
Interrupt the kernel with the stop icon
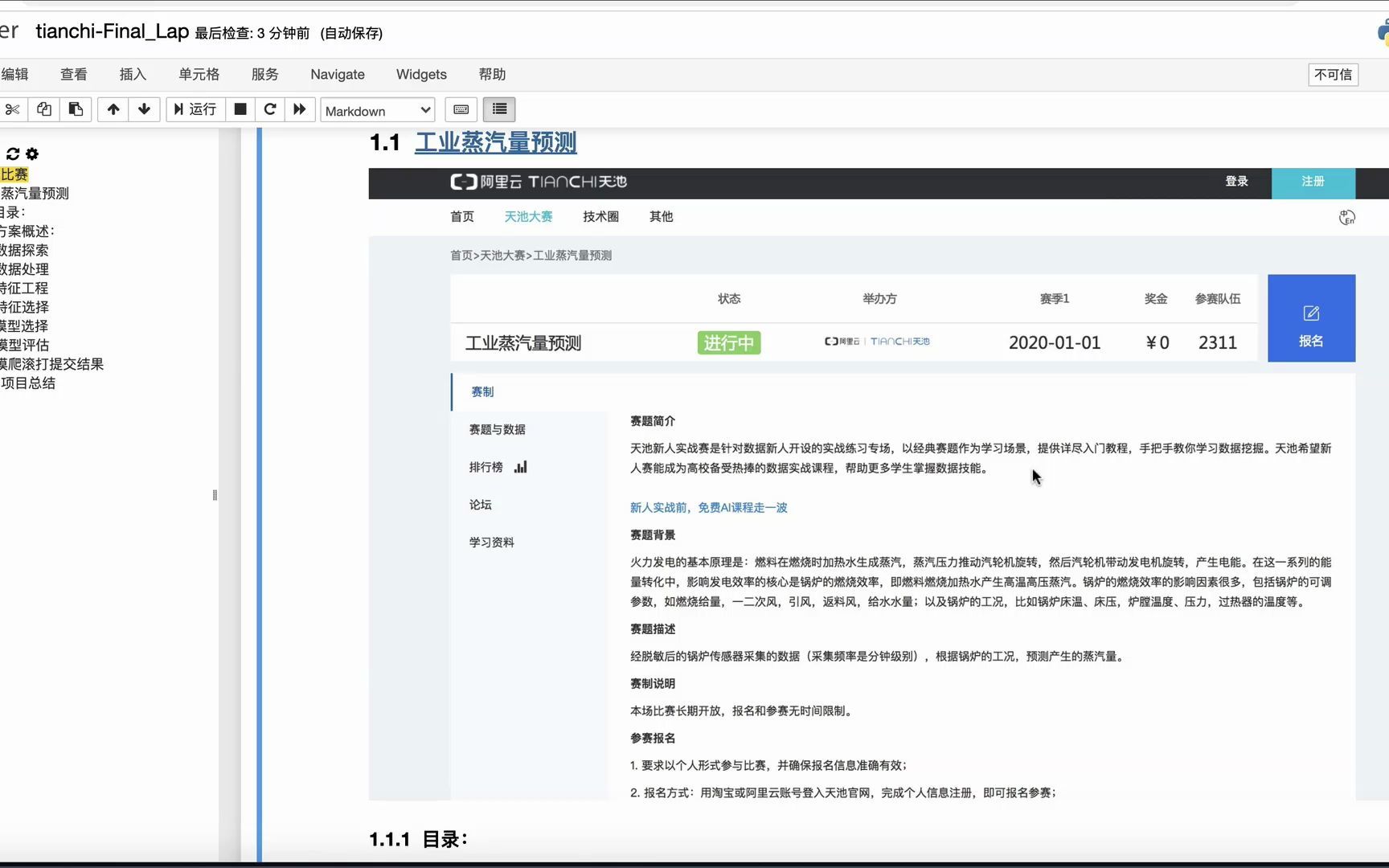(240, 109)
